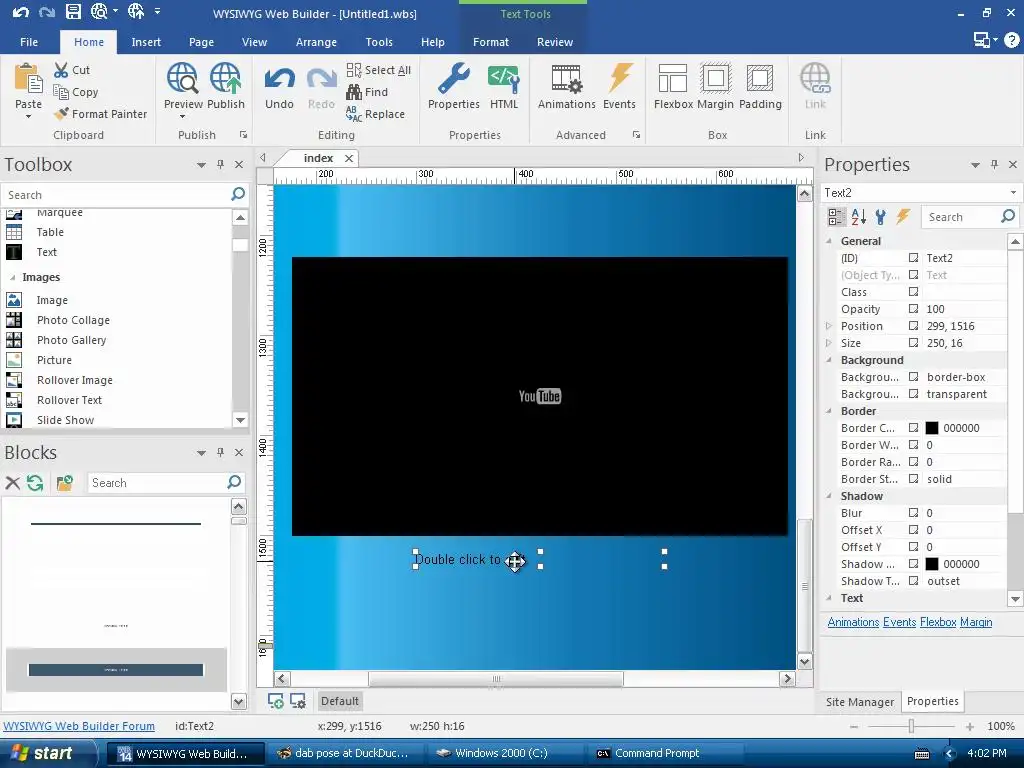The width and height of the screenshot is (1024, 768).
Task: Collapse the Shadow property section
Action: pyautogui.click(x=829, y=496)
